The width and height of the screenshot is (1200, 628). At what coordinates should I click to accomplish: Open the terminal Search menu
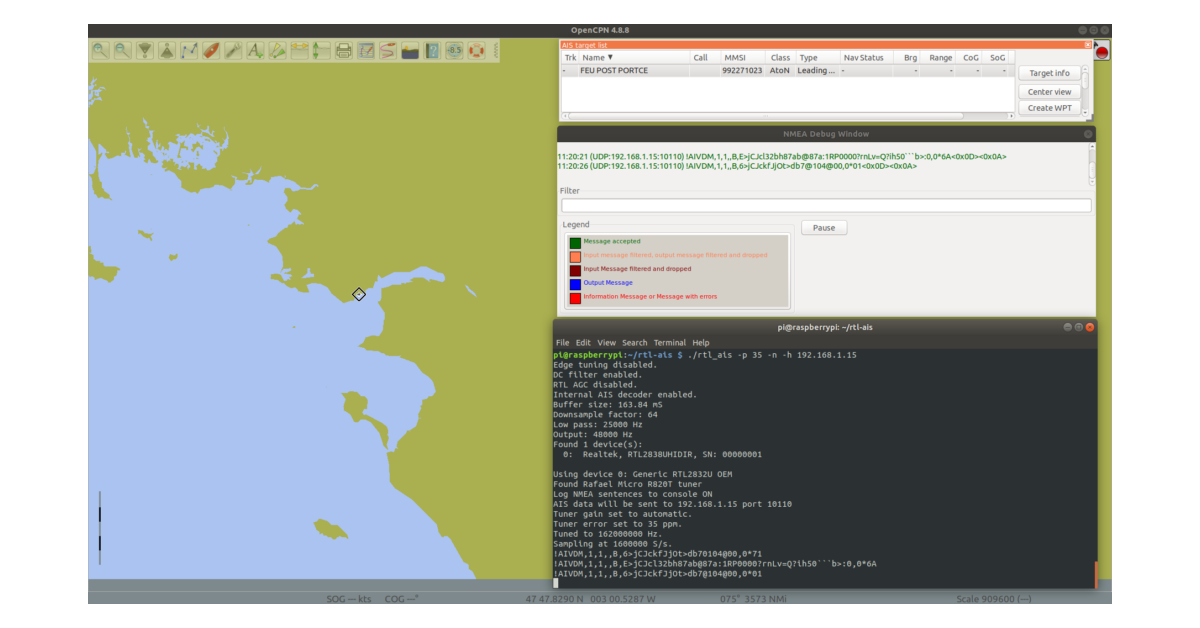(x=635, y=343)
